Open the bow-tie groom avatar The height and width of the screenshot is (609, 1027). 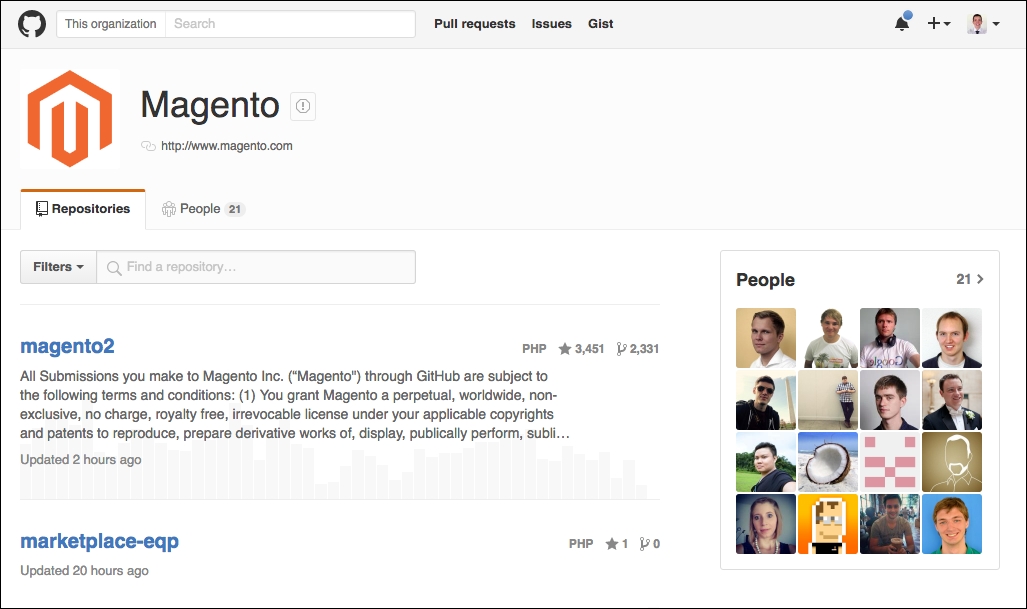952,400
